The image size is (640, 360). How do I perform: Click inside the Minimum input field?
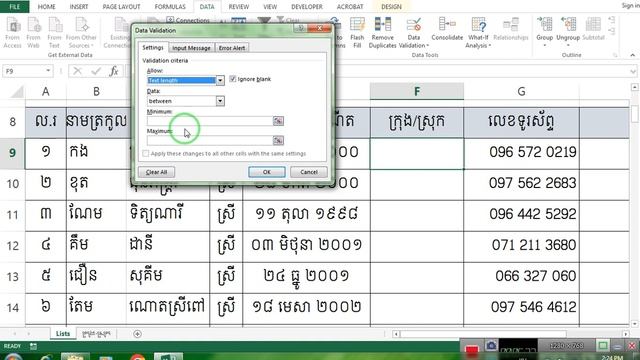tap(210, 121)
